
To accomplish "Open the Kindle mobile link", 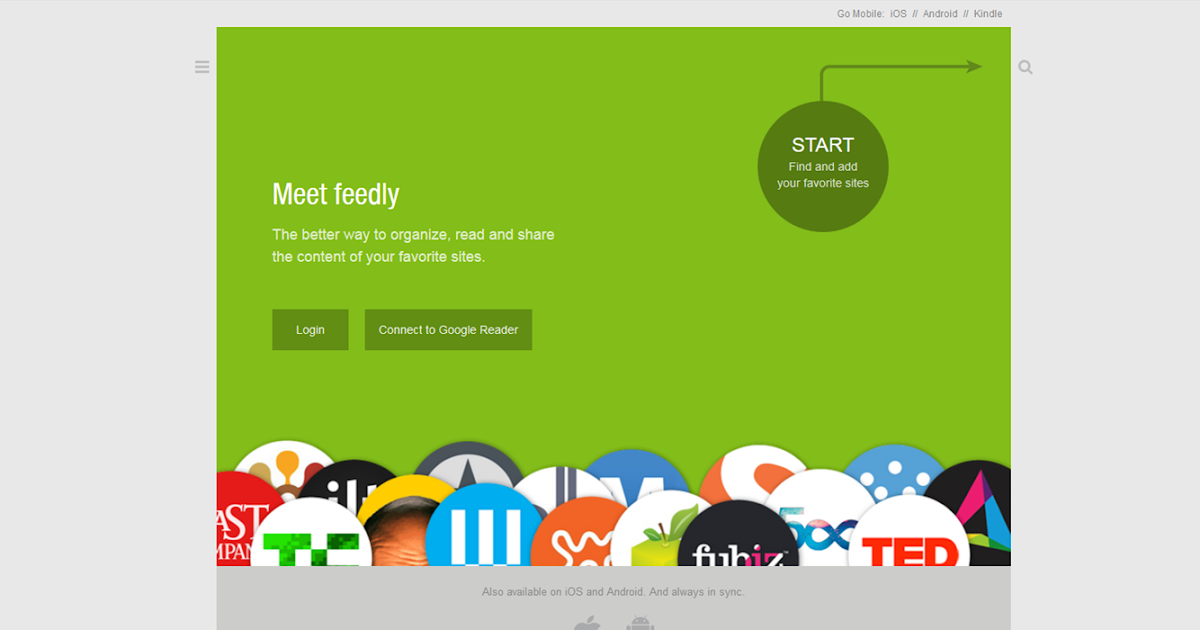I will coord(988,14).
